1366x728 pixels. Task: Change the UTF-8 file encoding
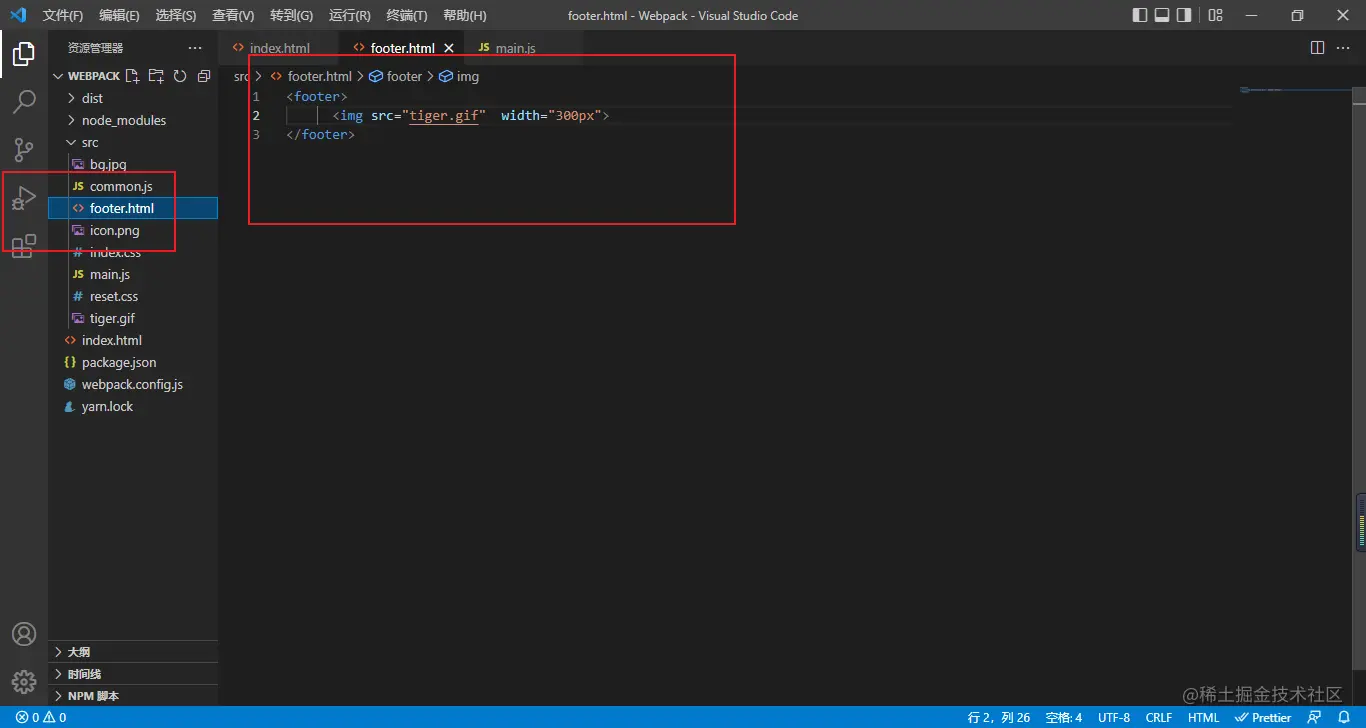(x=1114, y=717)
